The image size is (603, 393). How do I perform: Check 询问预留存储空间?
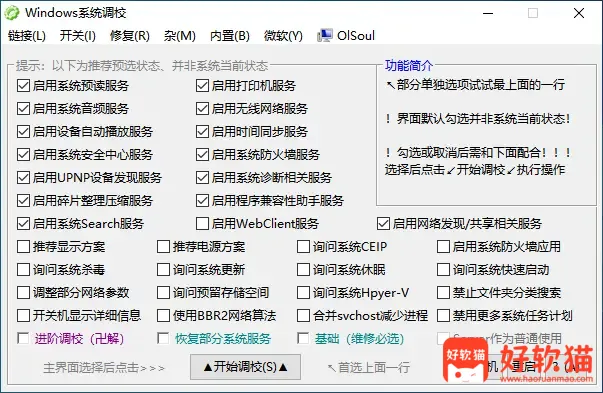(x=163, y=293)
